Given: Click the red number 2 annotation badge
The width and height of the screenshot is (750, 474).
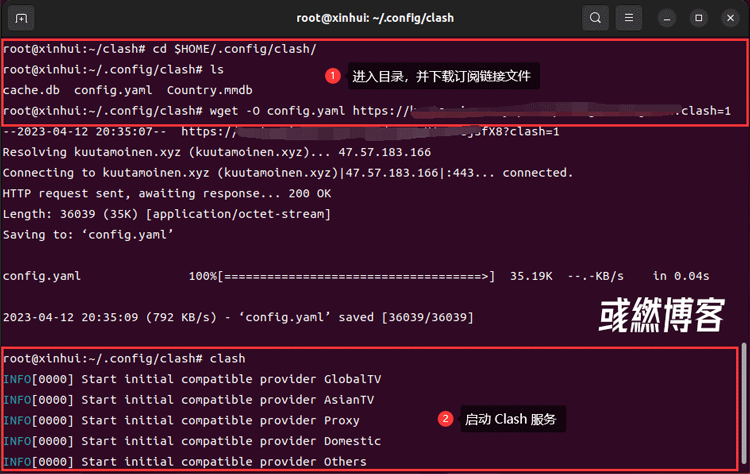Looking at the screenshot, I should (446, 419).
